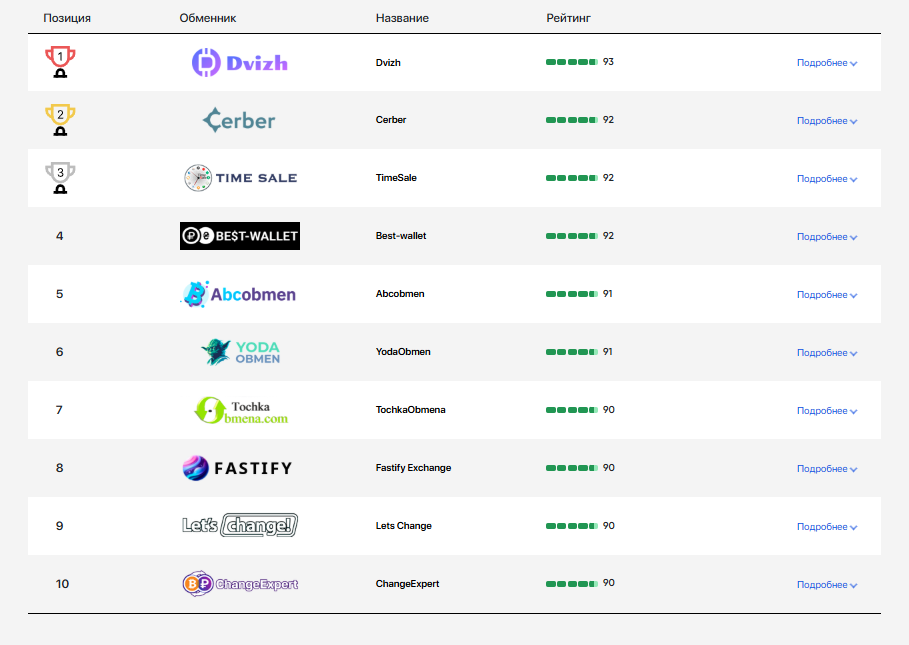Expand Подробнее for YodaObmen
909x645 pixels.
(x=827, y=352)
